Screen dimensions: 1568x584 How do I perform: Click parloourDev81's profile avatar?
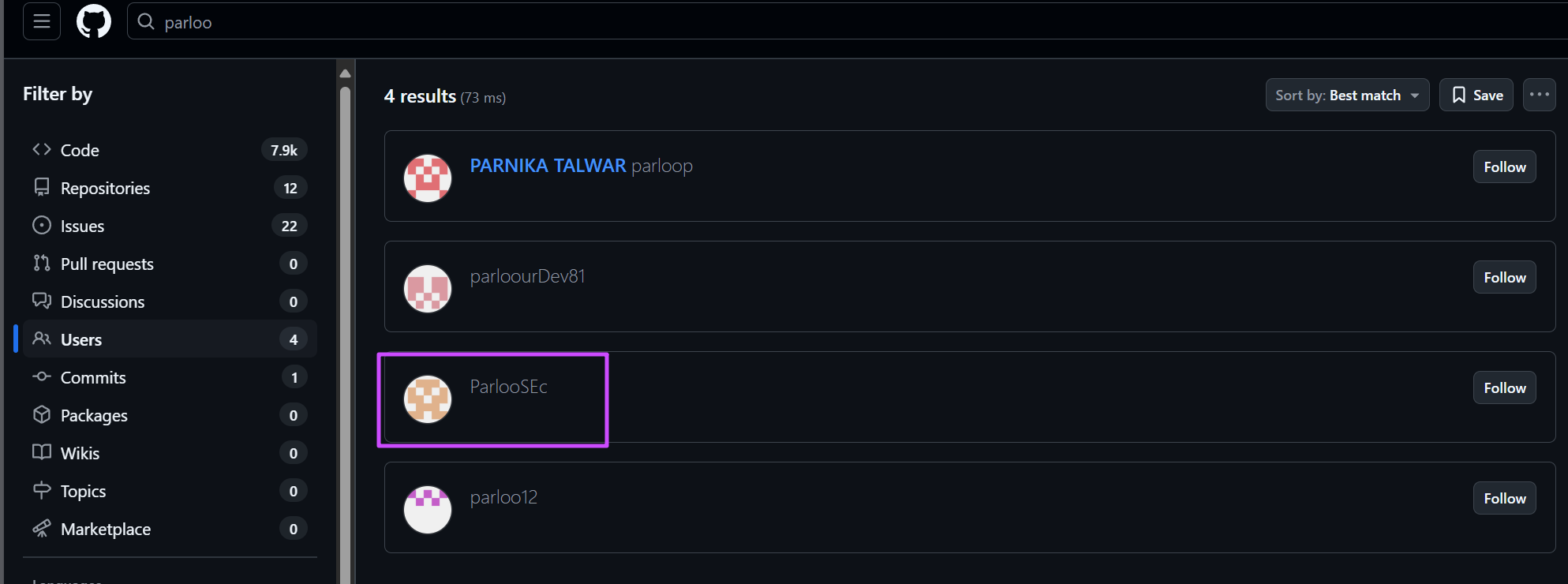tap(428, 289)
